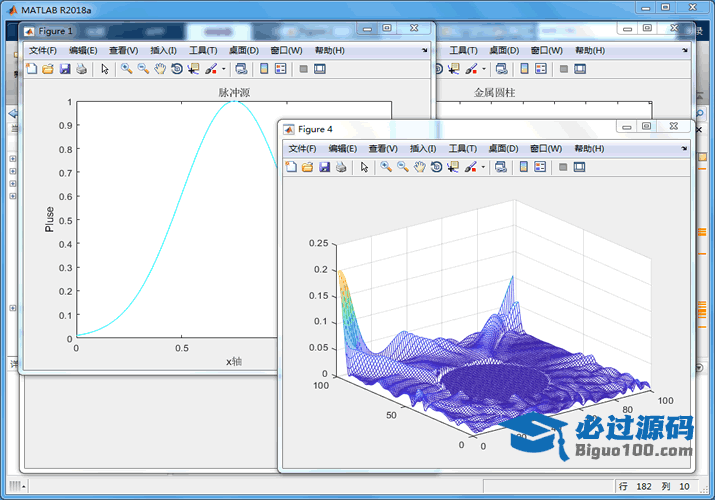Viewport: 715px width, 500px height.
Task: Insert legend in Figure 1
Action: [x=281, y=69]
